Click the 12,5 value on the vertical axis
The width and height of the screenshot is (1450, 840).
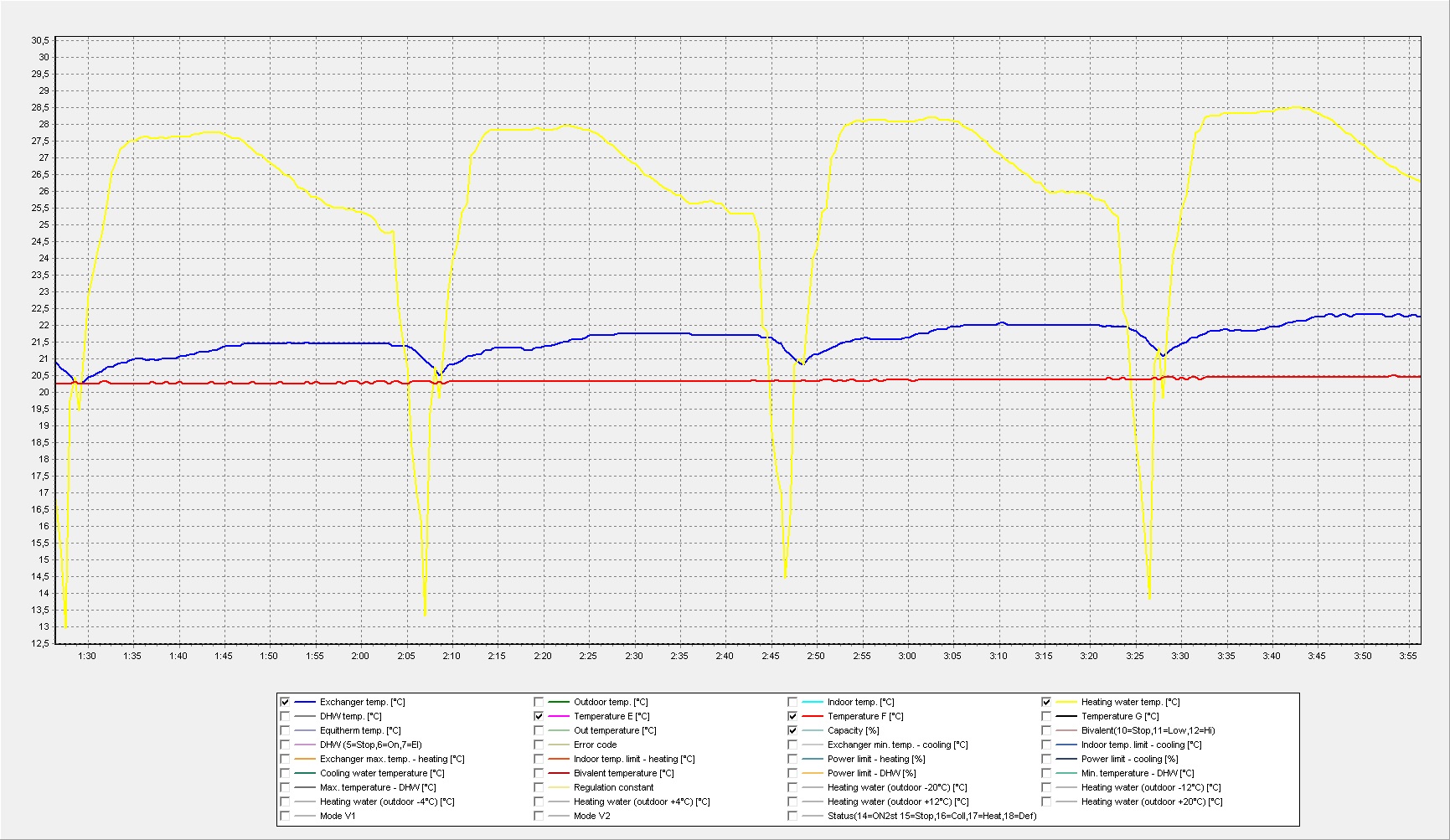tap(40, 643)
